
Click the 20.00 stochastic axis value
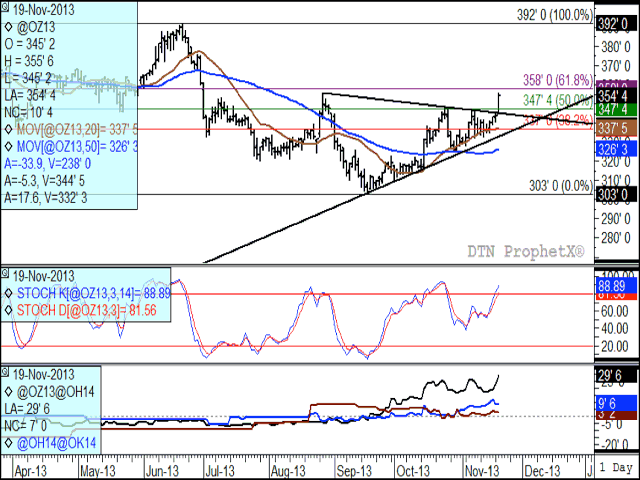(614, 347)
